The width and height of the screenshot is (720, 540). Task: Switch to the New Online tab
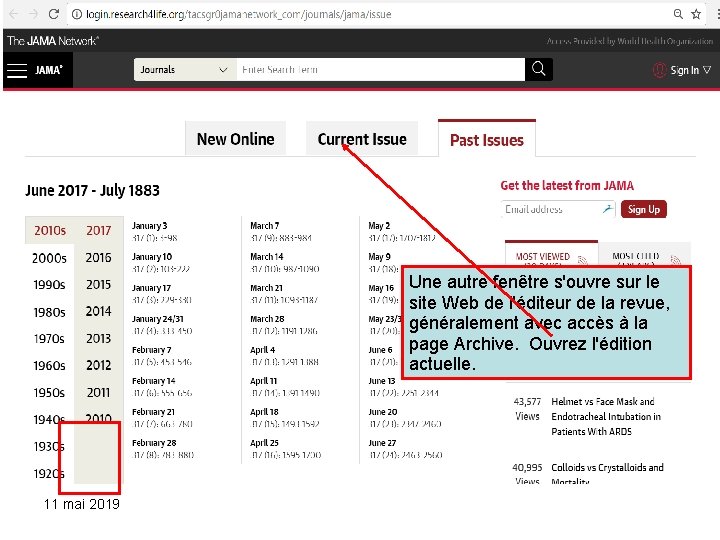236,139
